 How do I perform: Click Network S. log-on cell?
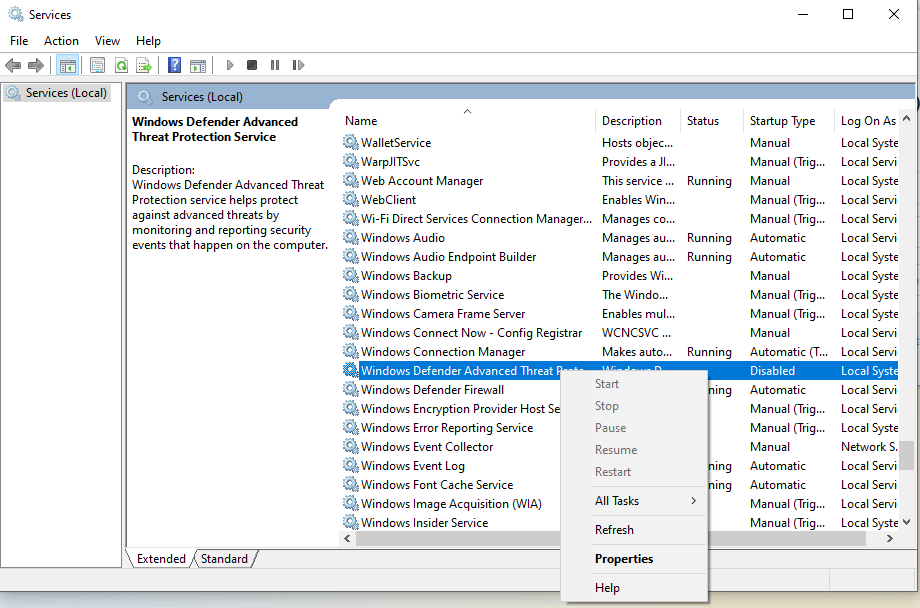click(869, 447)
